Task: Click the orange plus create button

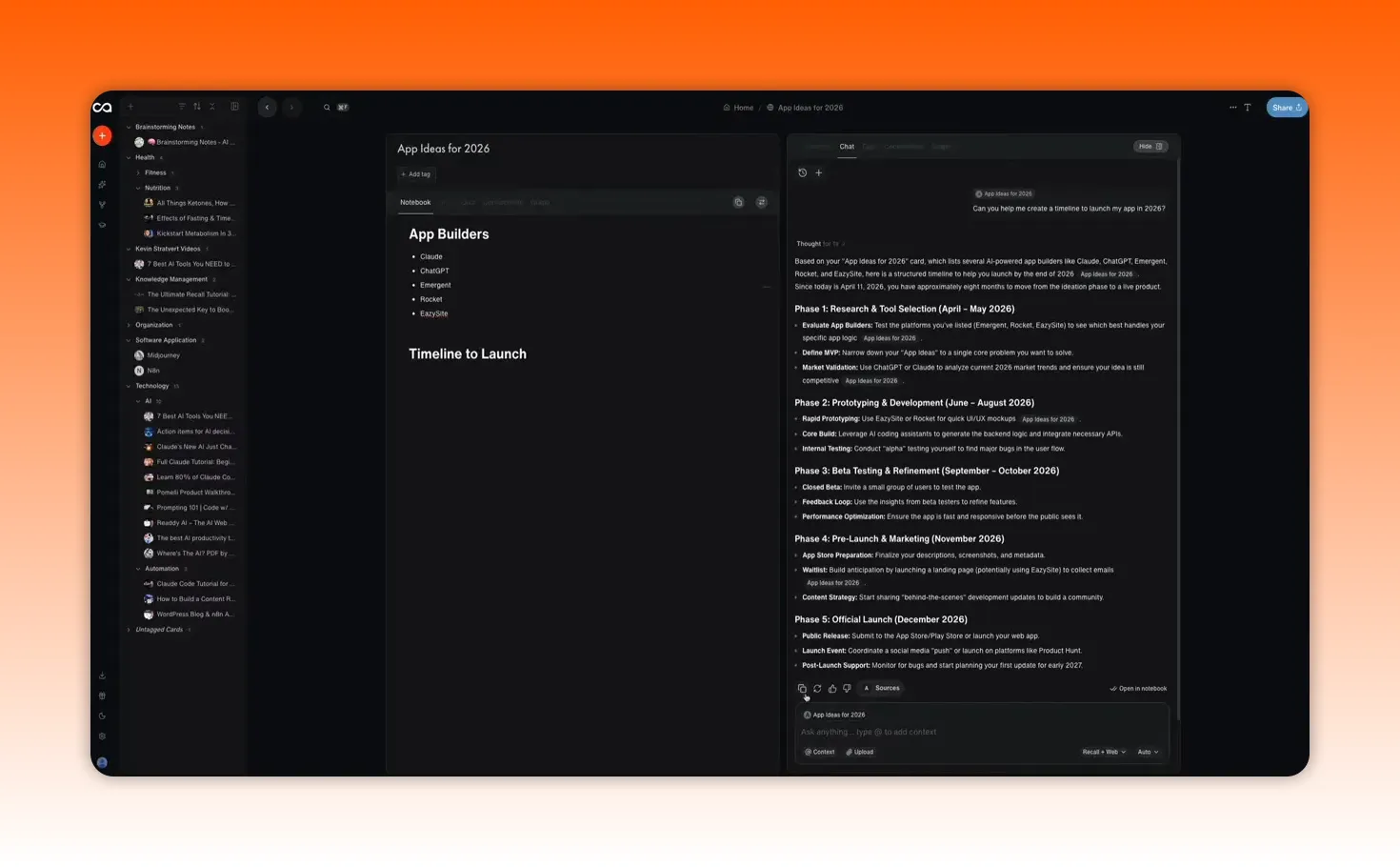Action: pos(102,135)
